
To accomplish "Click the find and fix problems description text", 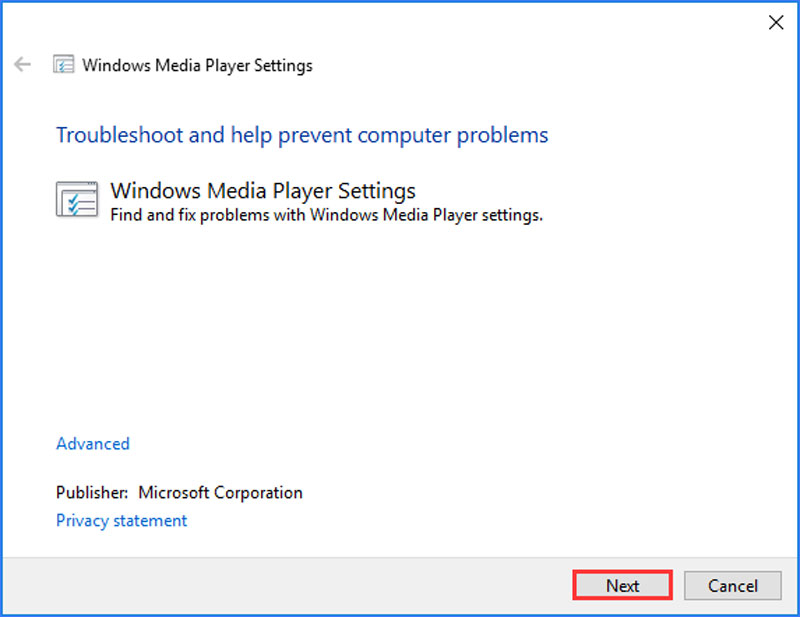I will 328,215.
